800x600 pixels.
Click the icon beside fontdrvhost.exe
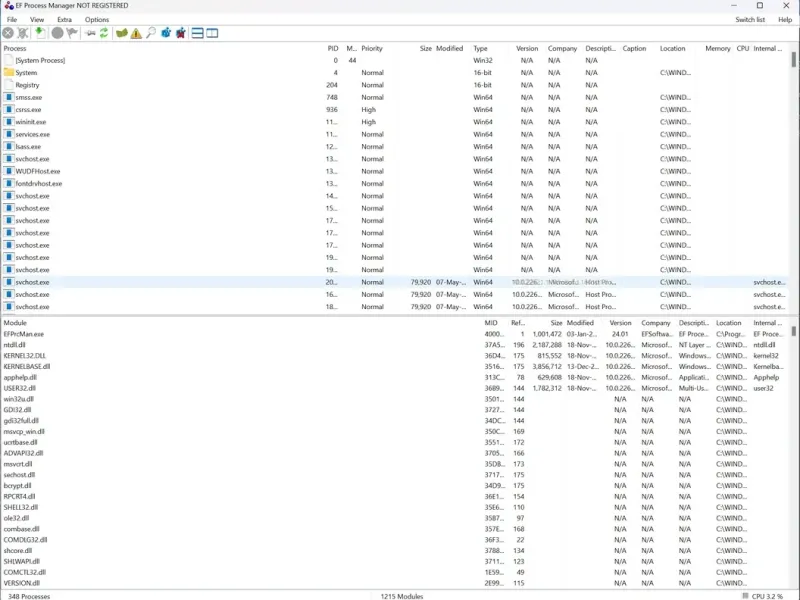pyautogui.click(x=9, y=183)
